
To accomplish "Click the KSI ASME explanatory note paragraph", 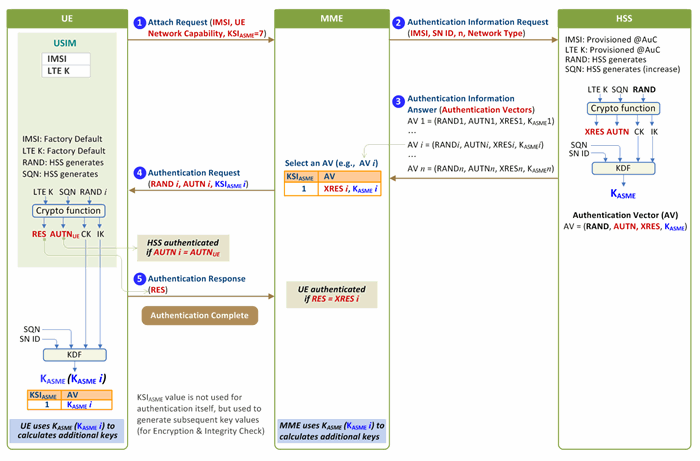I will pyautogui.click(x=200, y=414).
